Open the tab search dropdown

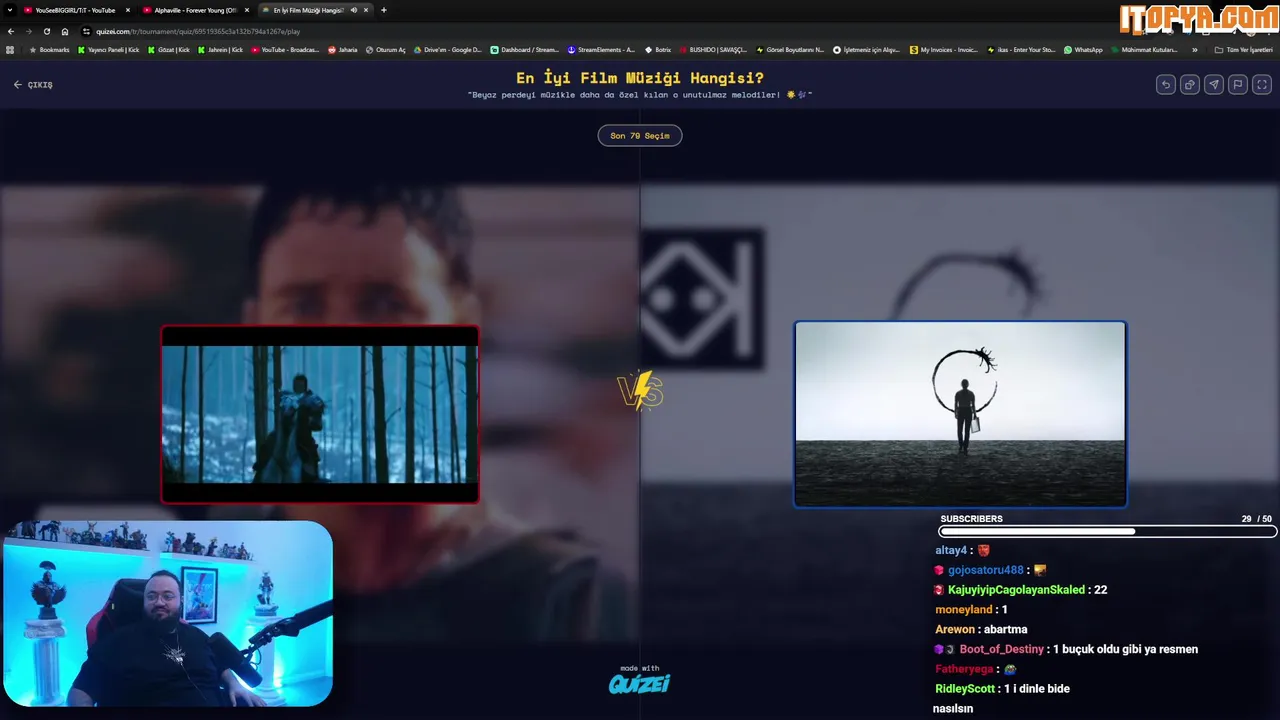[10, 10]
